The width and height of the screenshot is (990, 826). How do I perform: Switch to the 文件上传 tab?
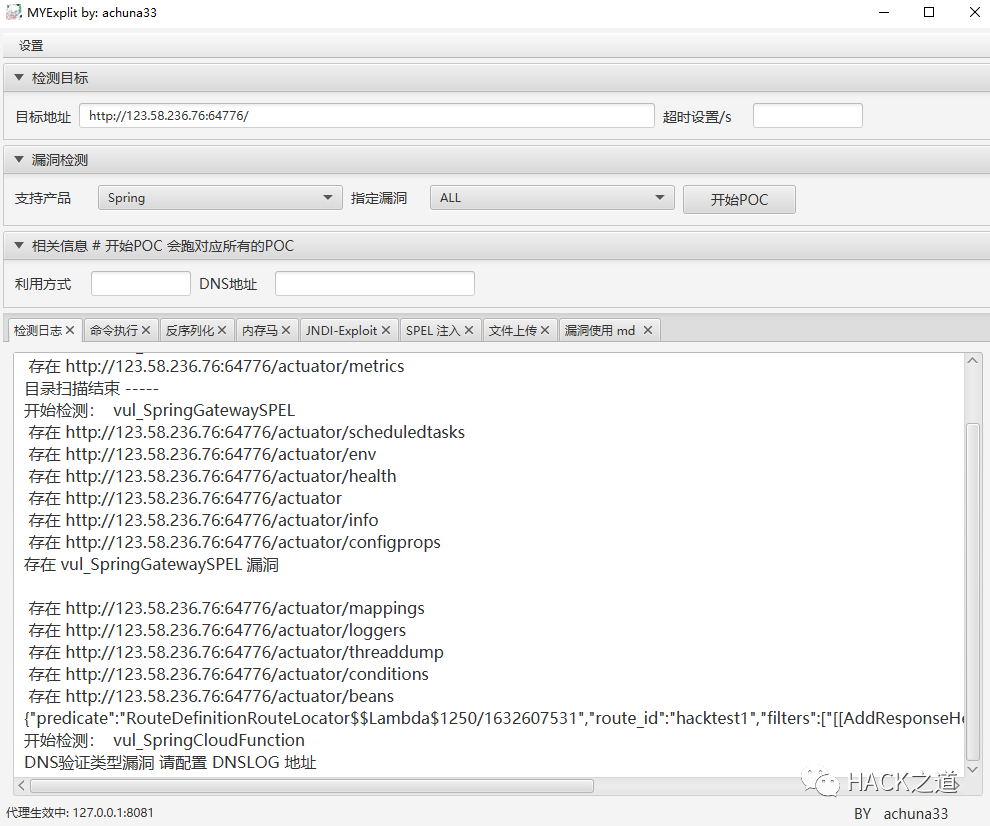[x=513, y=330]
